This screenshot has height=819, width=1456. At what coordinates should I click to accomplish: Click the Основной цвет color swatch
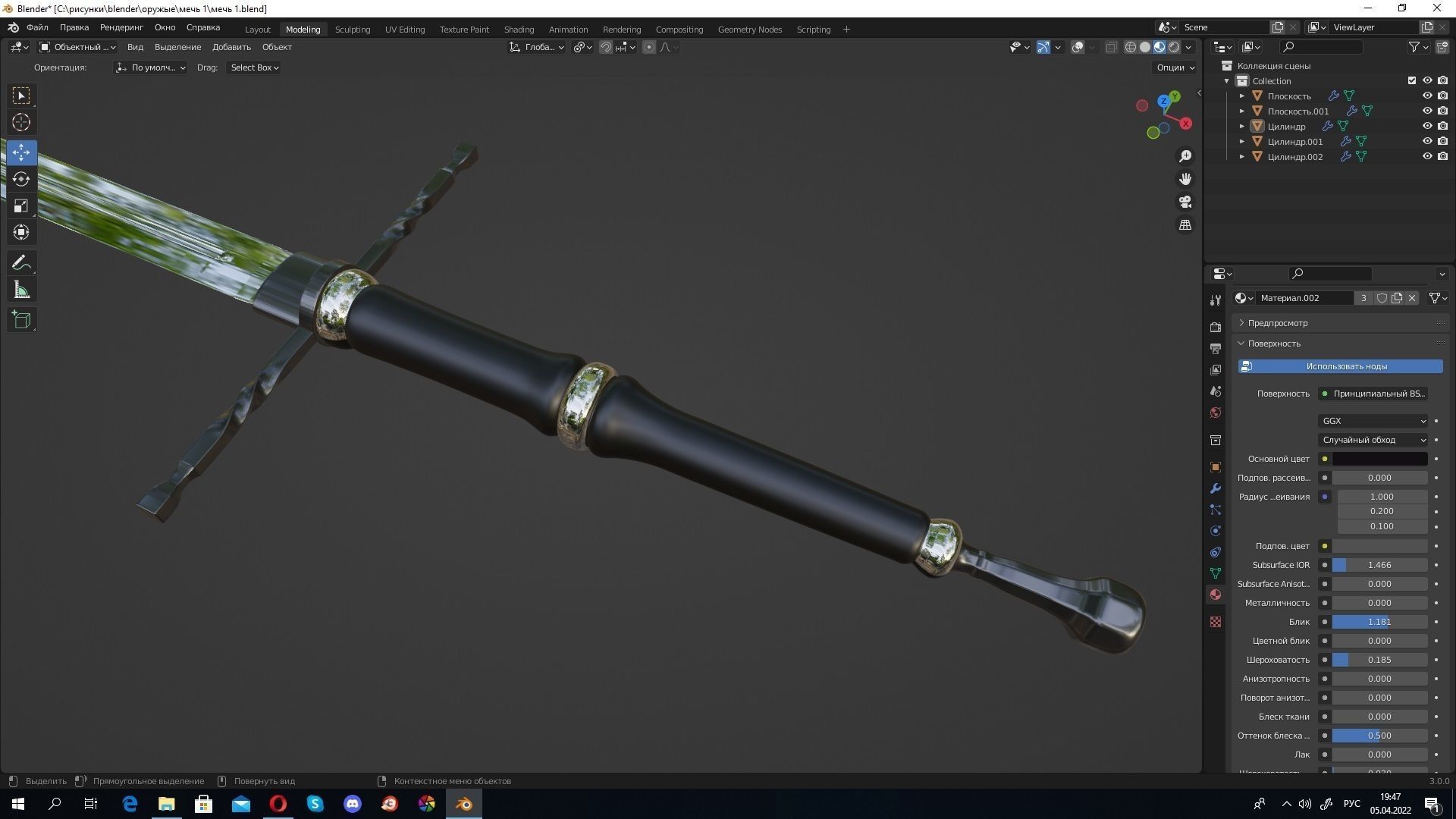pos(1379,459)
